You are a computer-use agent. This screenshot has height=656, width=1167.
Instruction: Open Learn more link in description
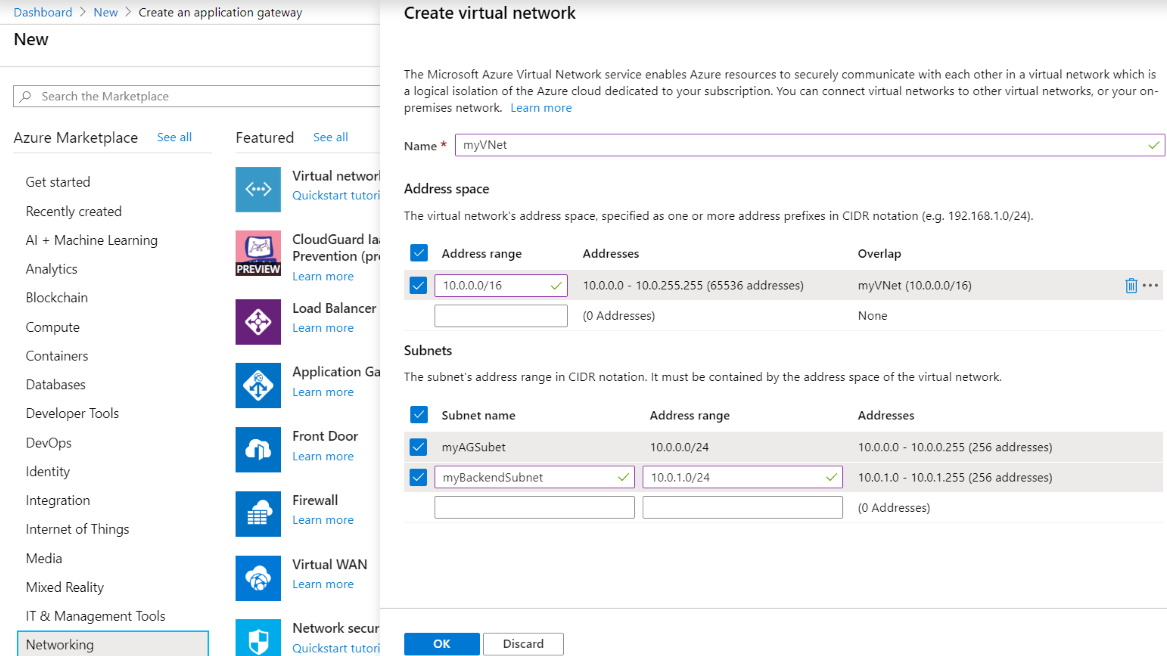pos(541,108)
